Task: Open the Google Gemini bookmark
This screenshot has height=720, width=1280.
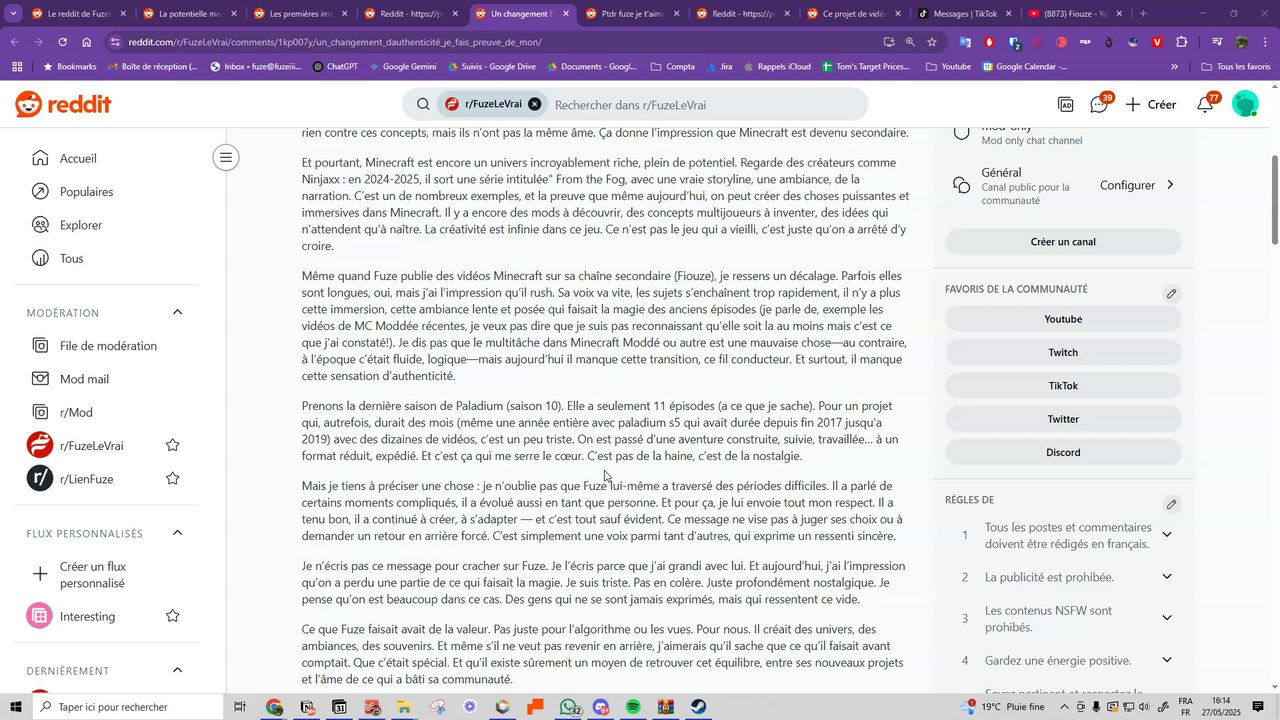Action: click(402, 67)
